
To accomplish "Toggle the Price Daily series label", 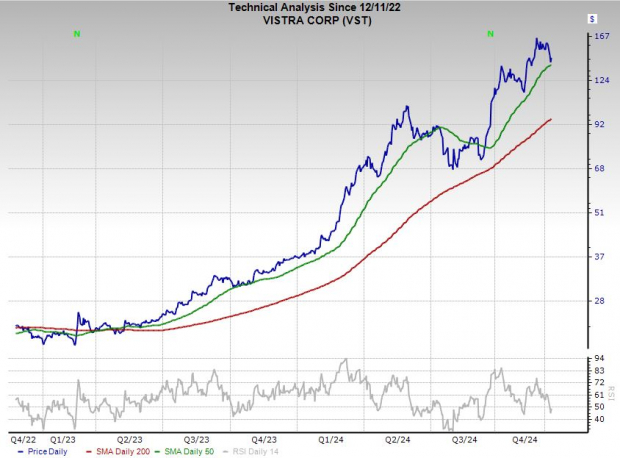I will pyautogui.click(x=52, y=452).
